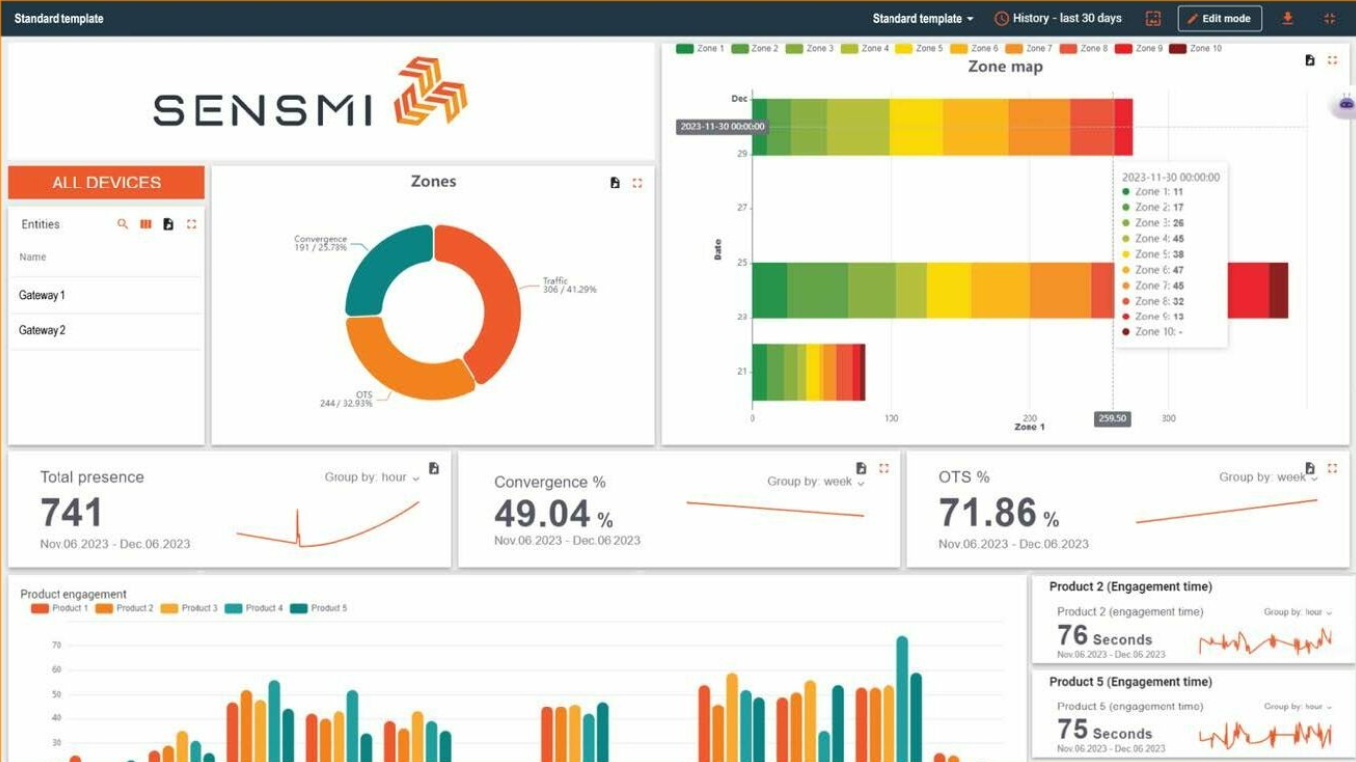Open column settings in the Entities panel
Viewport: 1356px width, 762px height.
click(x=145, y=225)
